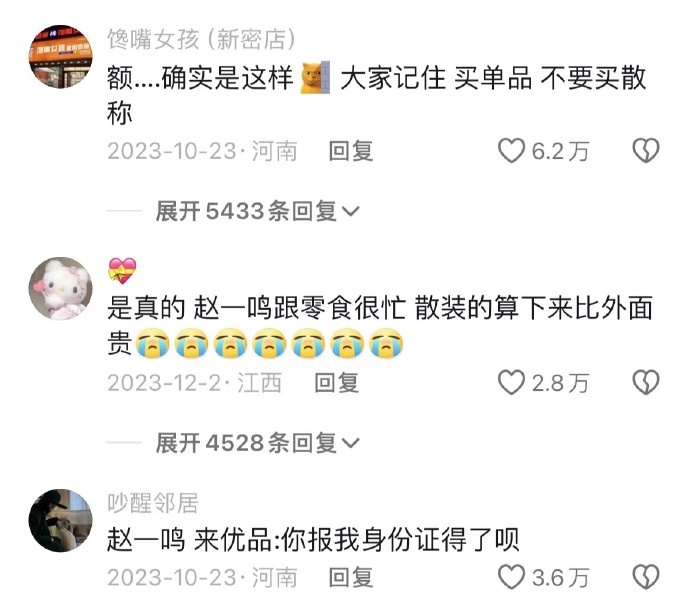
Task: Tap the cat emoji in first comment
Action: click(315, 78)
